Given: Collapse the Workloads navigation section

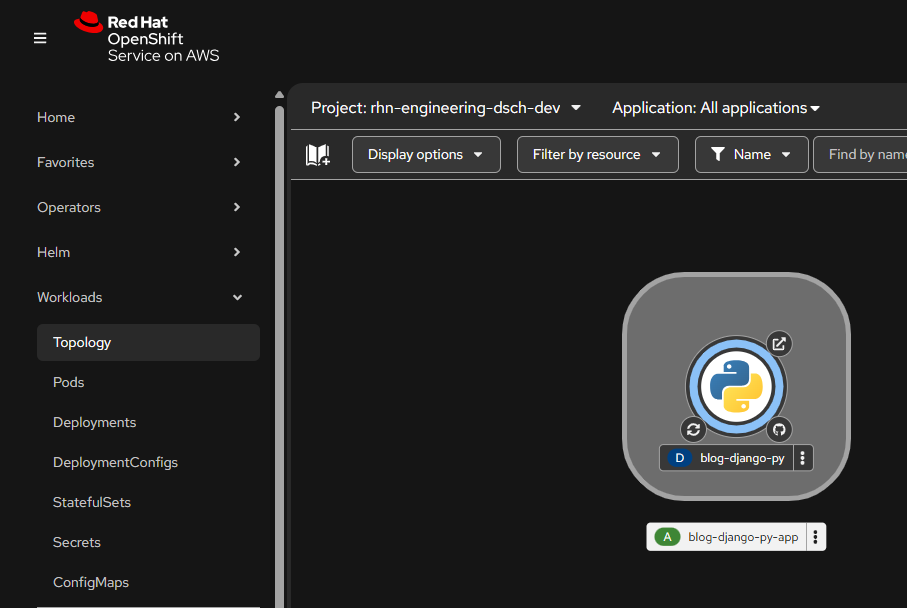Looking at the screenshot, I should (x=139, y=297).
